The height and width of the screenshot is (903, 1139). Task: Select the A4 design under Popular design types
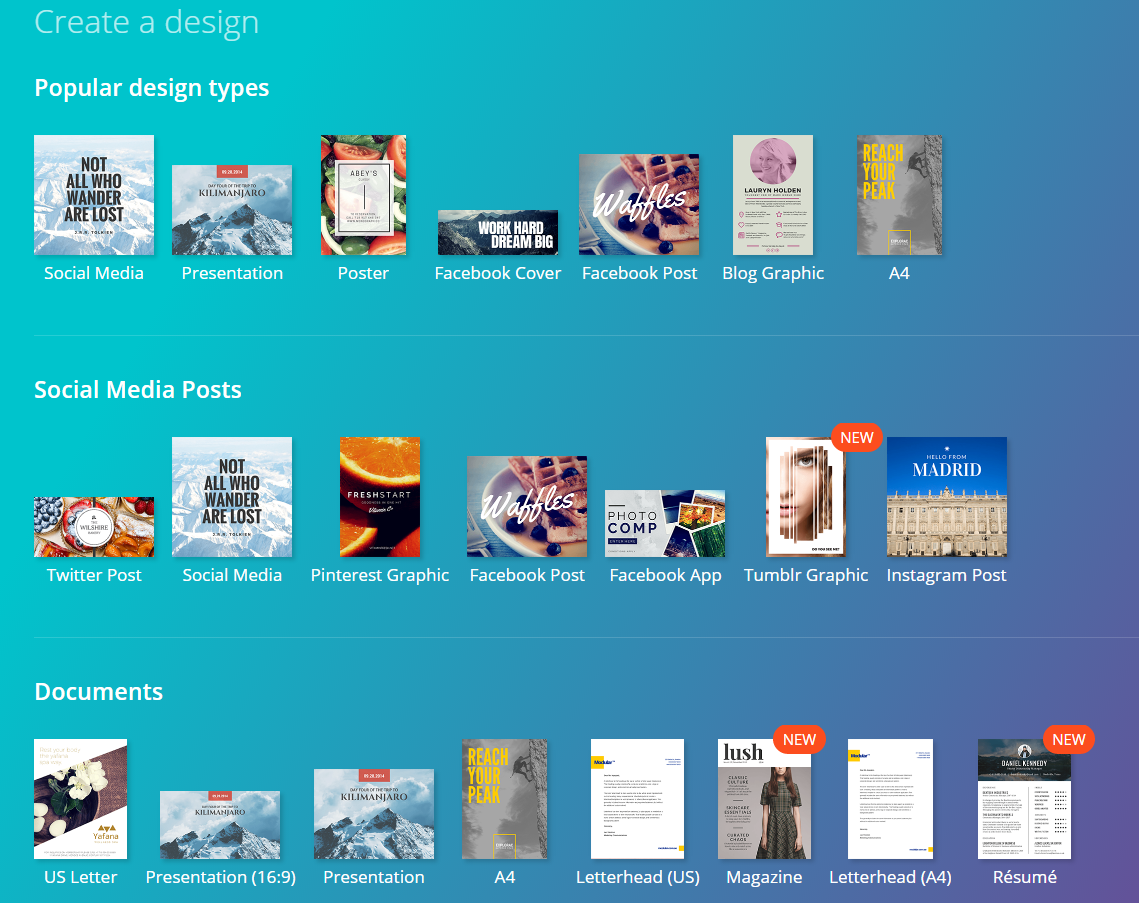[899, 195]
